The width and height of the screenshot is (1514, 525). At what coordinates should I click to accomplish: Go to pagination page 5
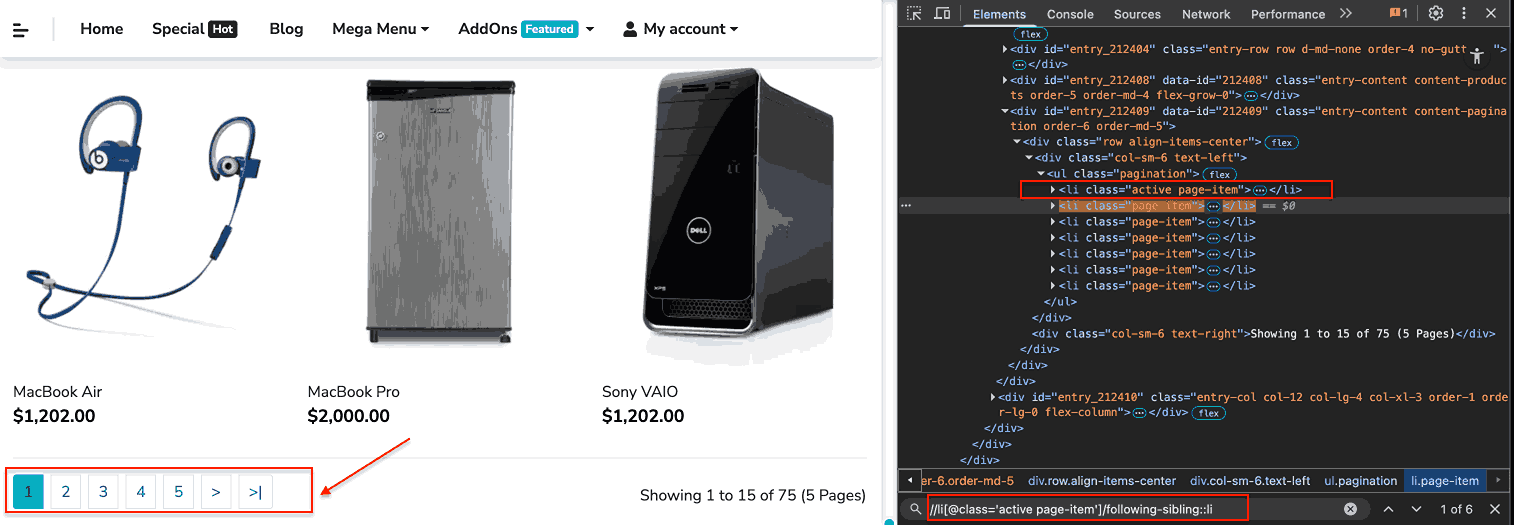(178, 492)
